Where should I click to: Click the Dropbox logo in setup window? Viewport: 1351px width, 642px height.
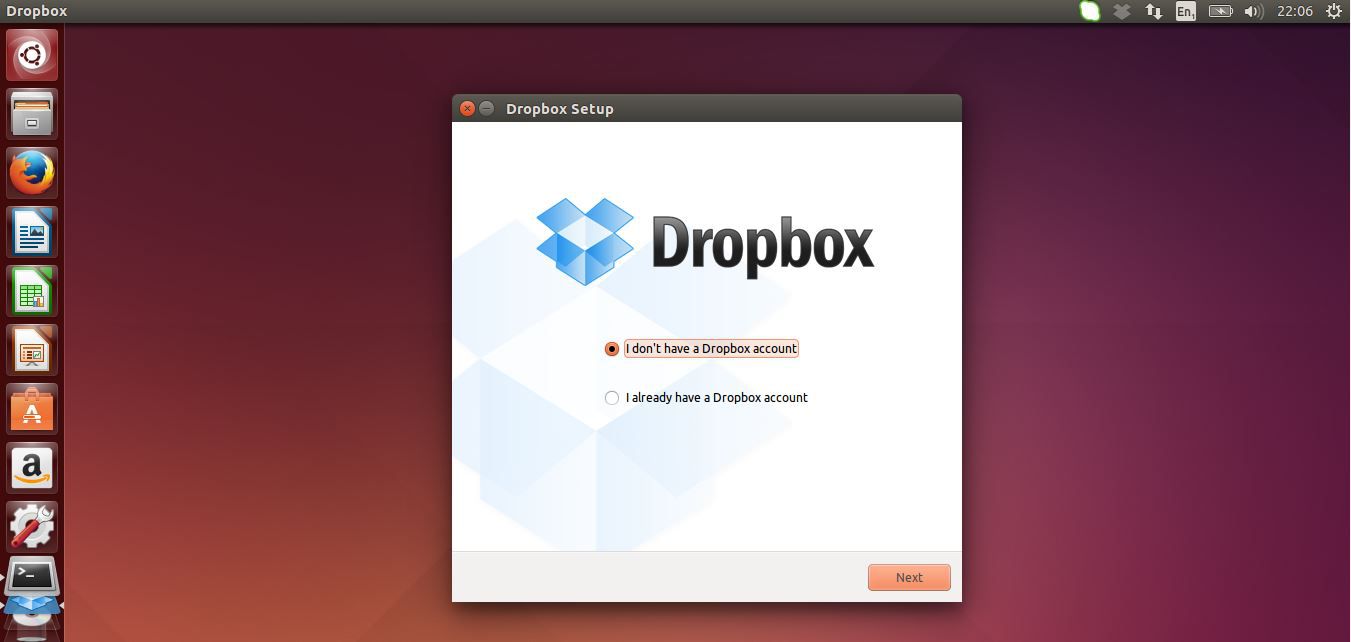pyautogui.click(x=705, y=241)
